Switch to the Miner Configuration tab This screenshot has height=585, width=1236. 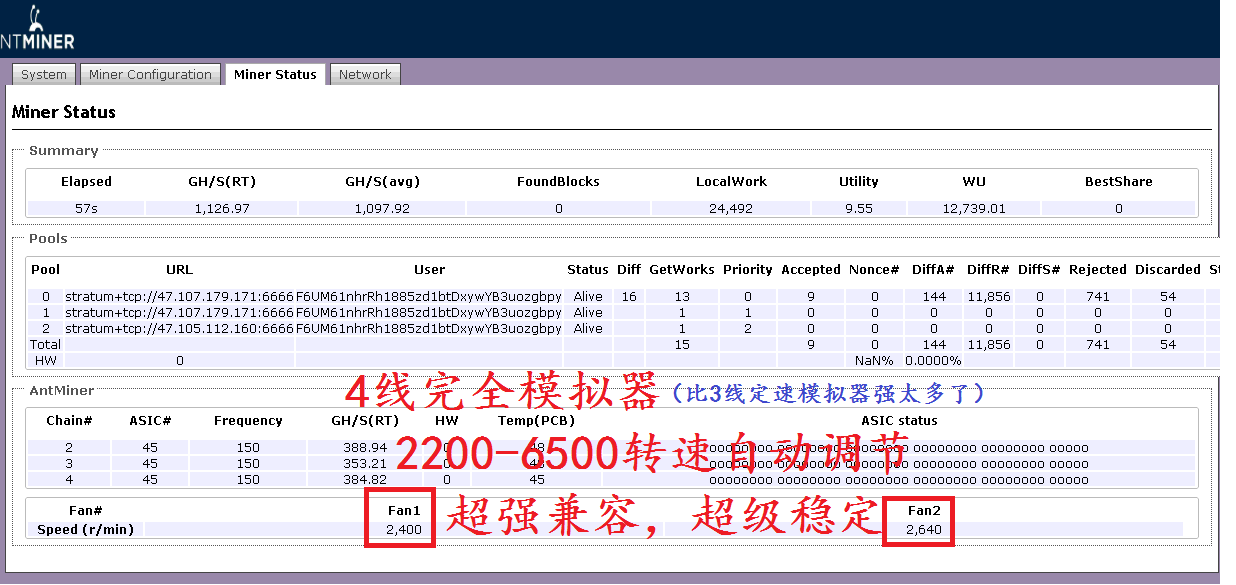coord(150,75)
